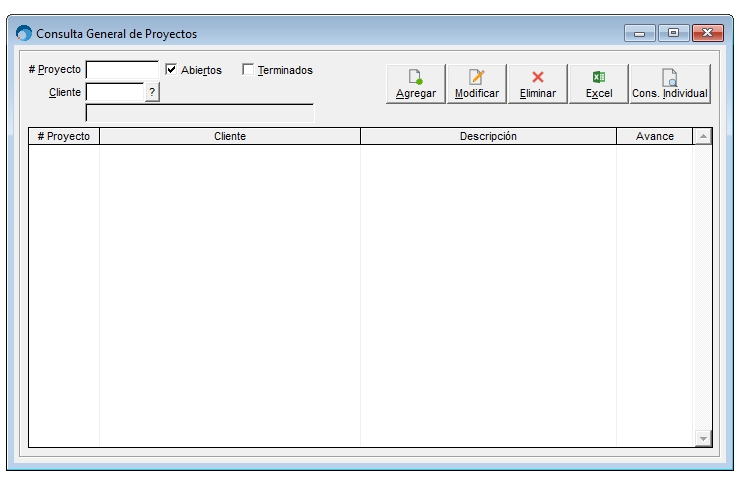
Task: Select the Avance column header
Action: tap(654, 136)
